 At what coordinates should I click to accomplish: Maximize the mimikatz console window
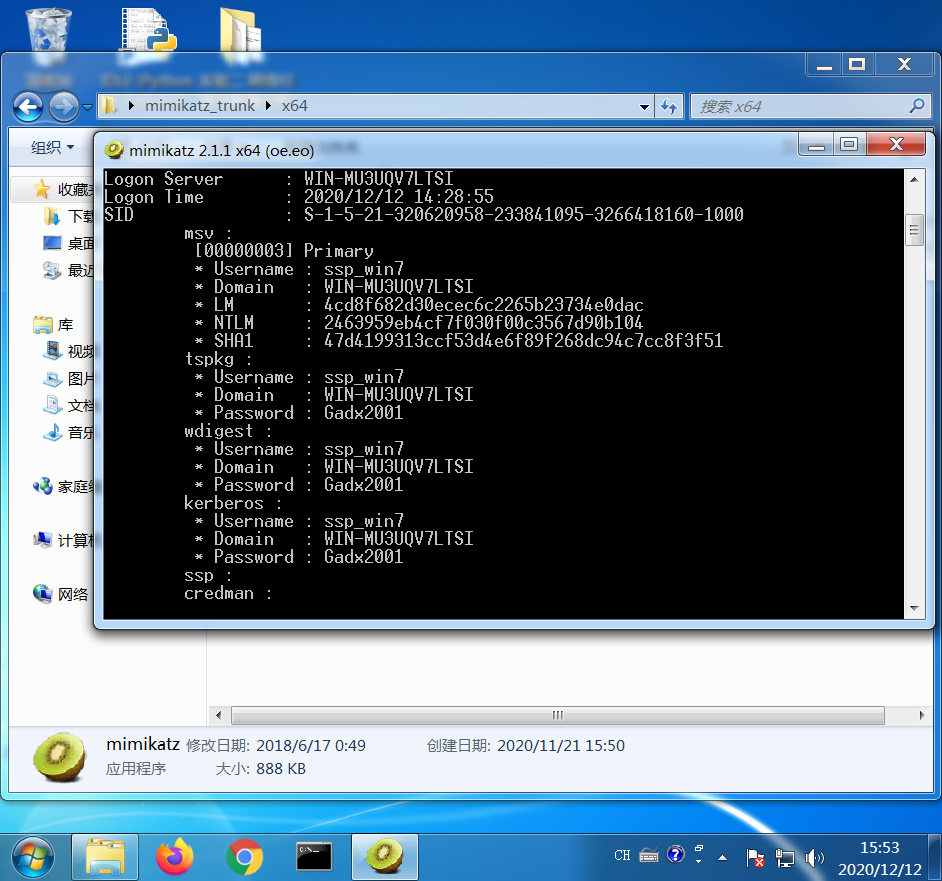(849, 144)
